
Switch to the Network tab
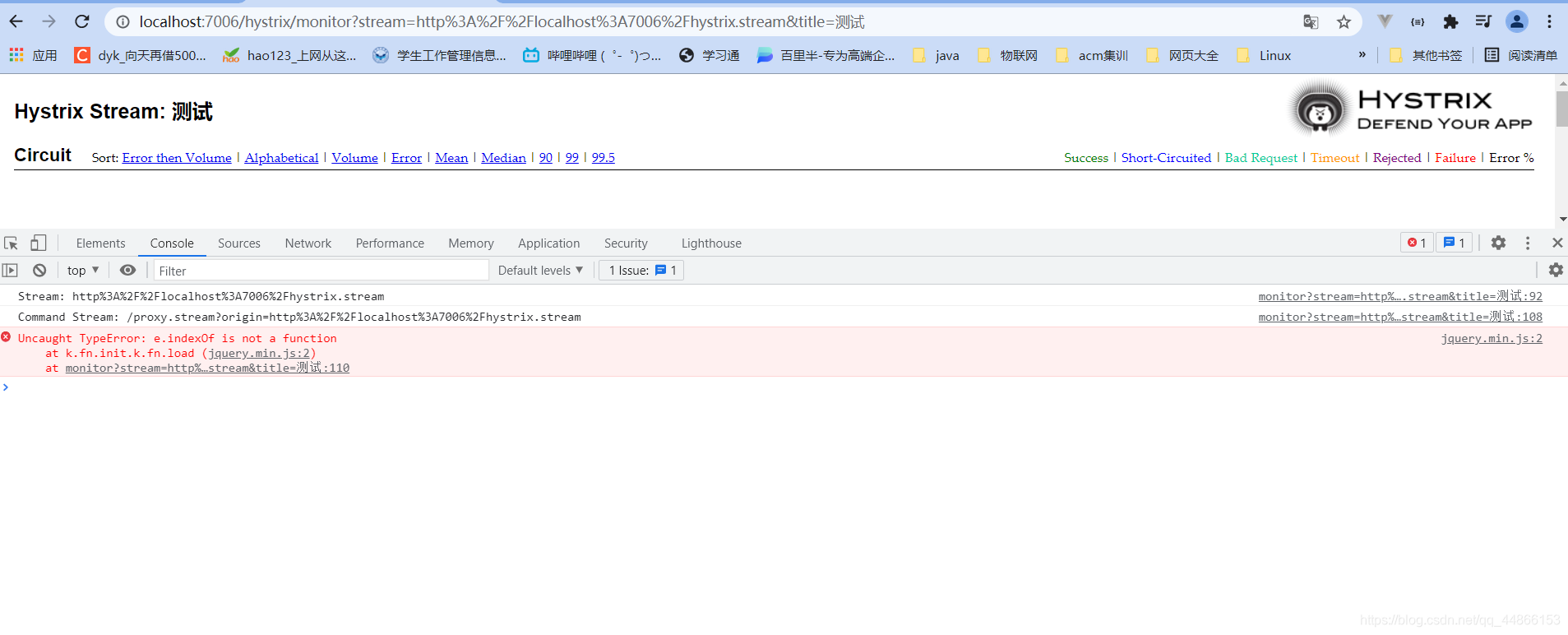click(x=308, y=243)
